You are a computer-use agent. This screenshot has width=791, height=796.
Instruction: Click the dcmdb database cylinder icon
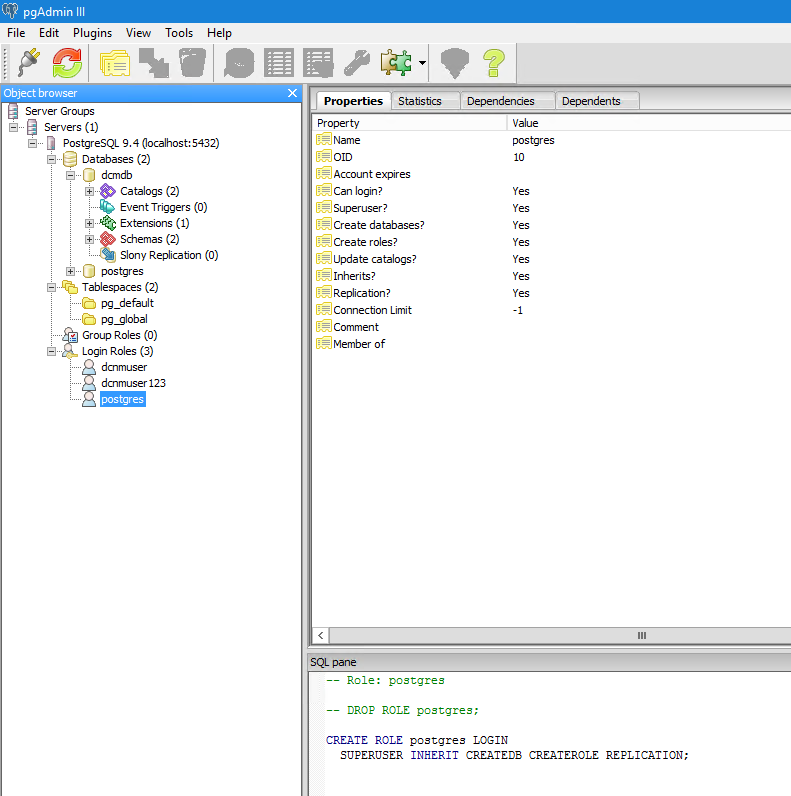coord(89,175)
